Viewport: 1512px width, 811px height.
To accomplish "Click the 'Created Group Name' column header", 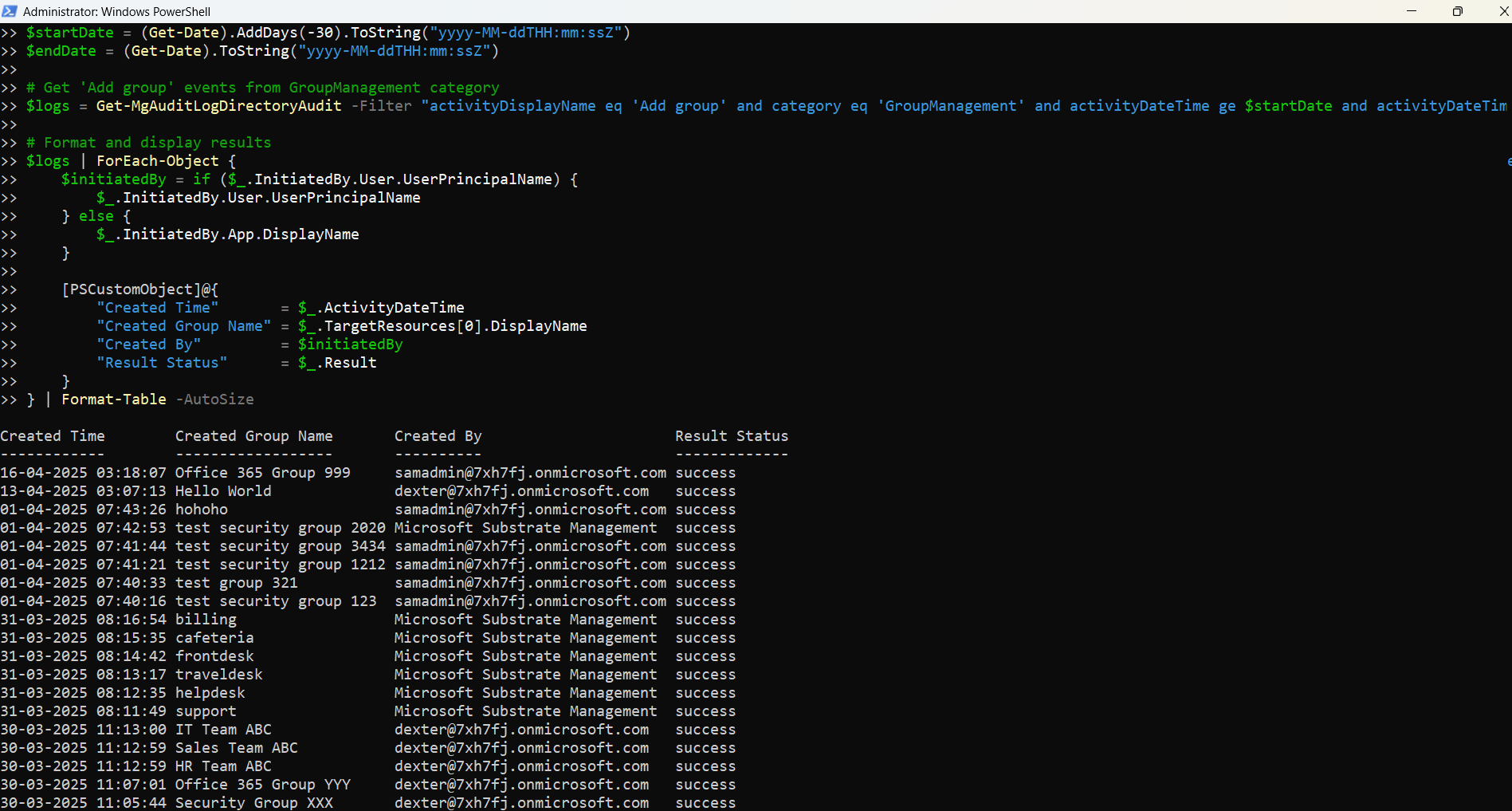I will 253,436.
